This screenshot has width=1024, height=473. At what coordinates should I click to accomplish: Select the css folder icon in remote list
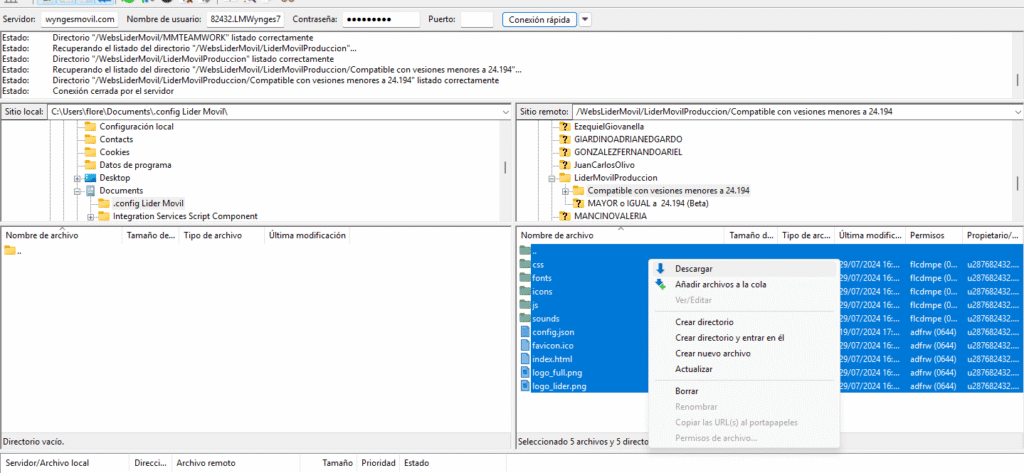(x=526, y=264)
